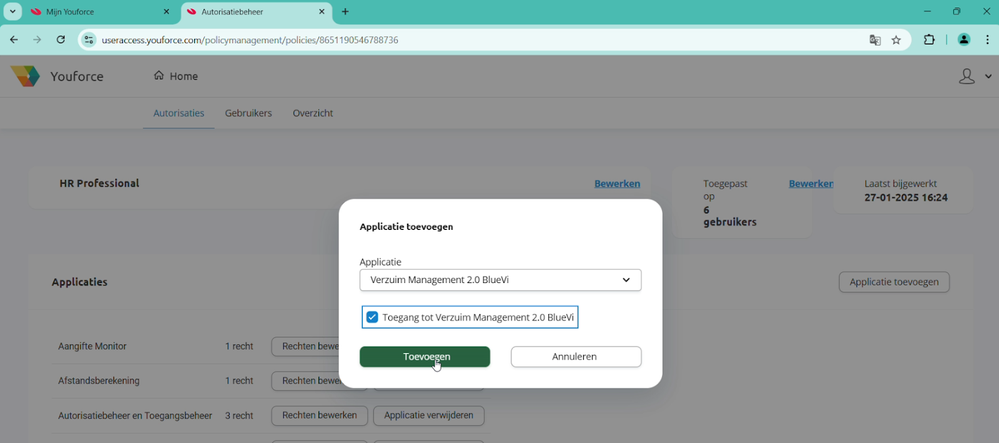Open the Home link with house icon
Viewport: 999px width, 443px height.
176,76
